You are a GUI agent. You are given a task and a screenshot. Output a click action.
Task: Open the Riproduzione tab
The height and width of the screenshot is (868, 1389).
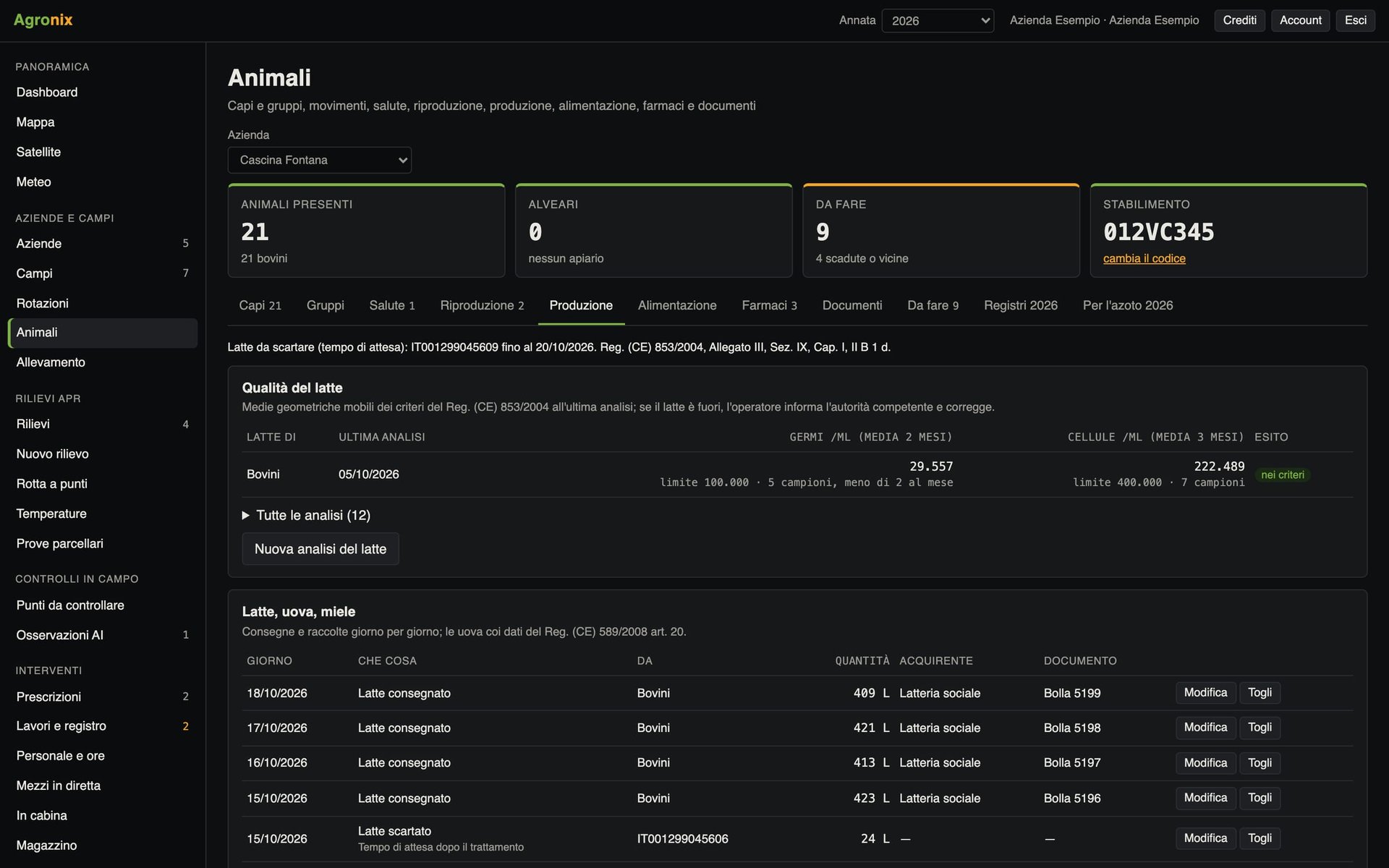(x=482, y=305)
